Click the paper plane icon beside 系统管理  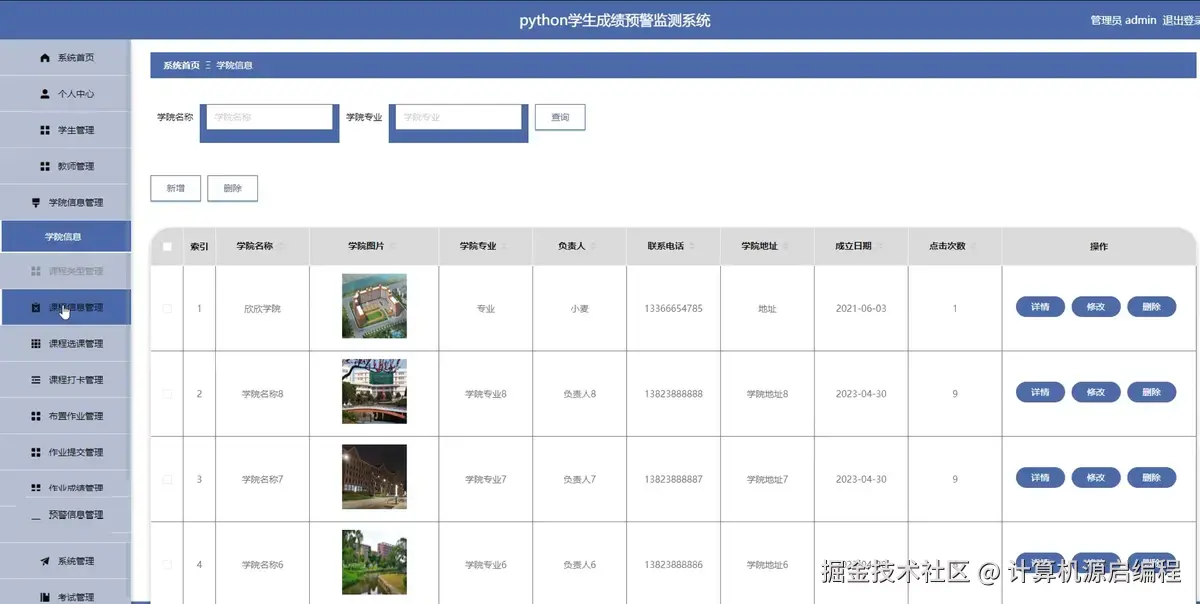pyautogui.click(x=45, y=561)
